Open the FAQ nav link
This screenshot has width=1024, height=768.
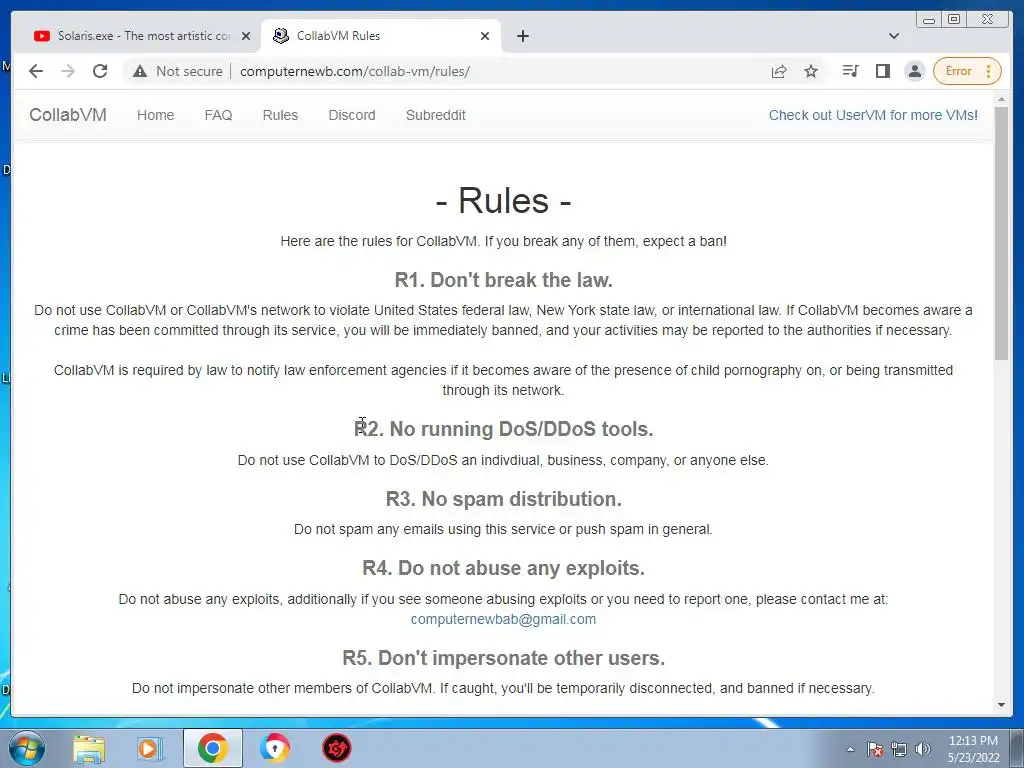coord(218,115)
